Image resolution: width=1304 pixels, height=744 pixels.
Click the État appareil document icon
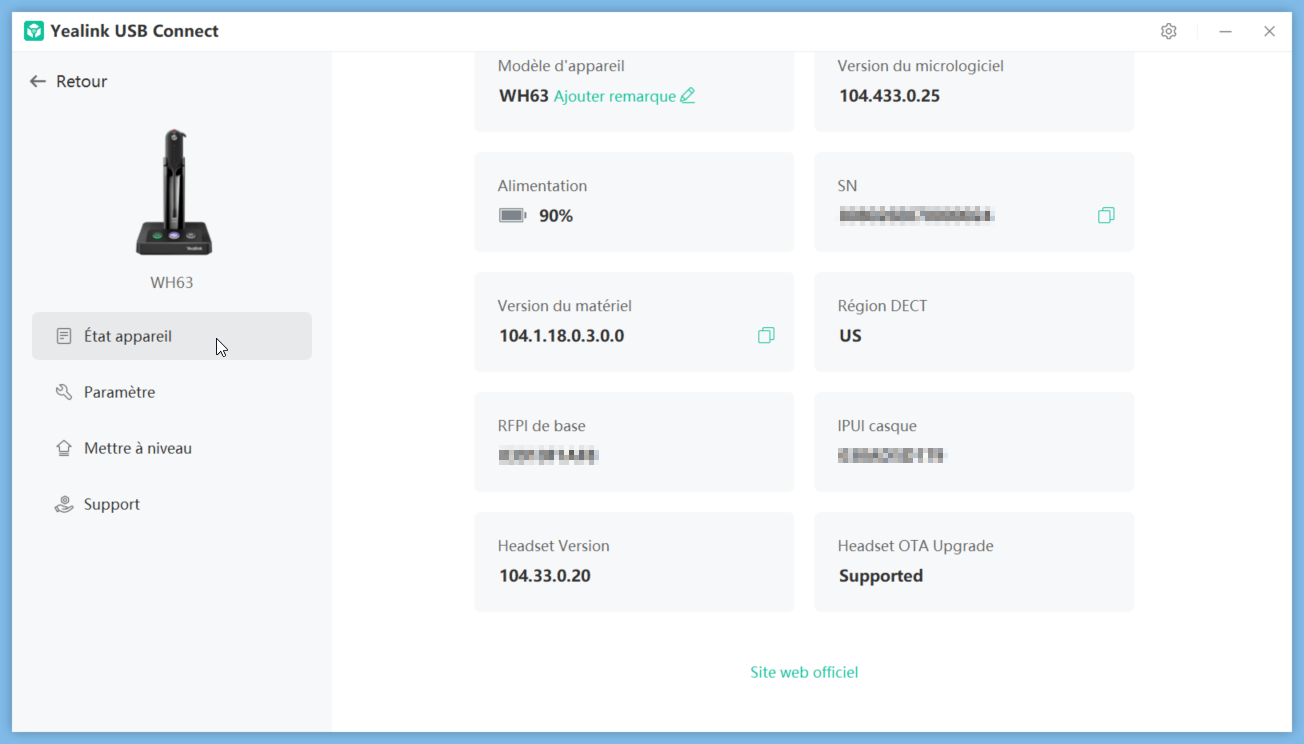point(64,336)
